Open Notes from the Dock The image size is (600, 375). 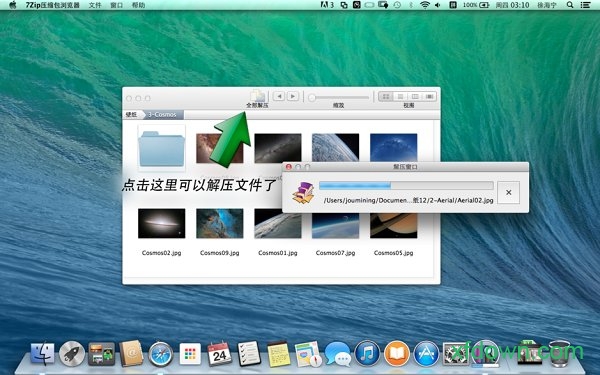278,354
